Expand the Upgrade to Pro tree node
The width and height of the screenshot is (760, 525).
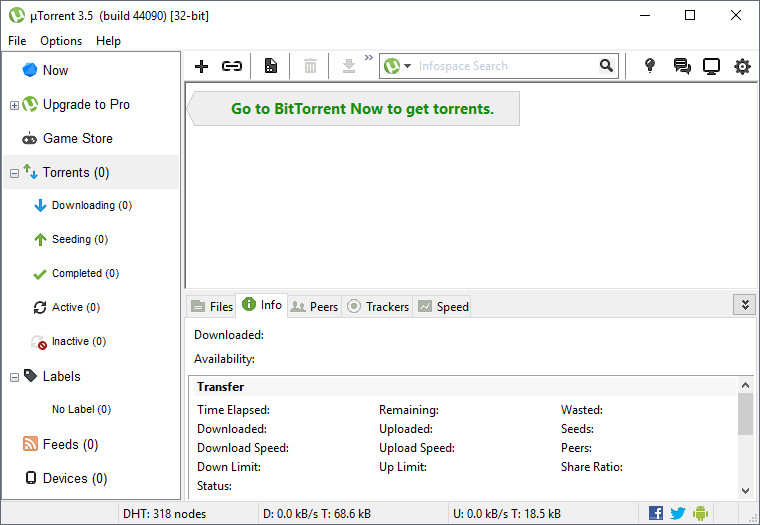[14, 105]
